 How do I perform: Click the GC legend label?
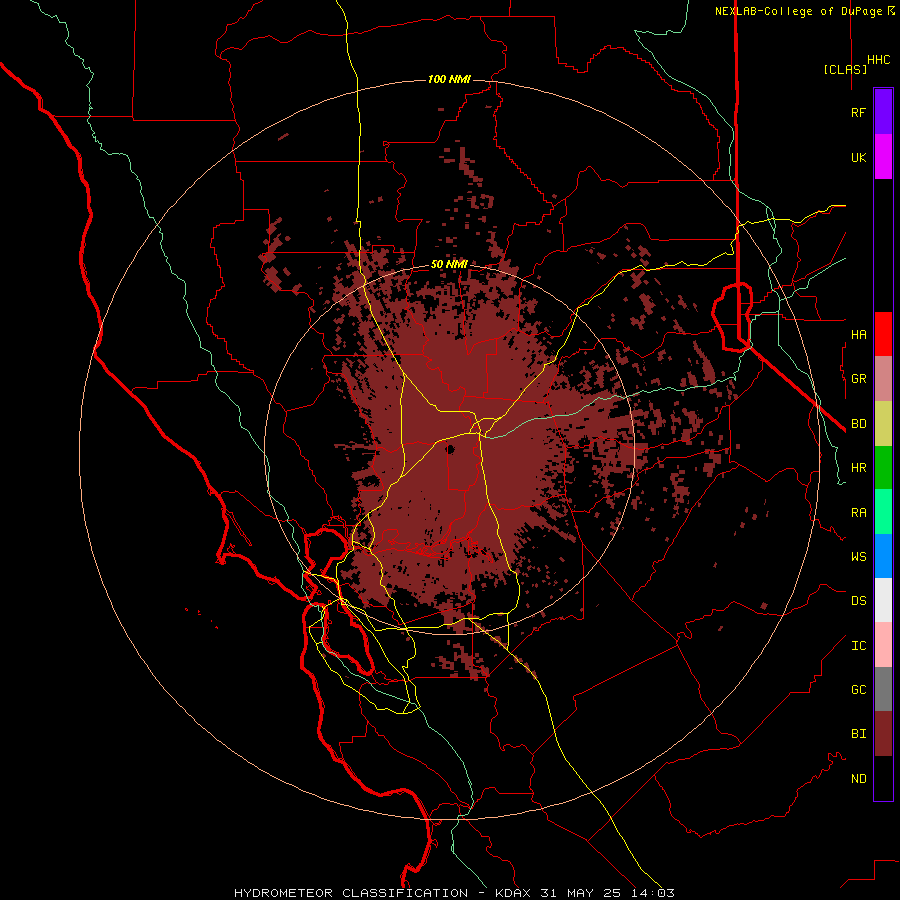pyautogui.click(x=858, y=689)
